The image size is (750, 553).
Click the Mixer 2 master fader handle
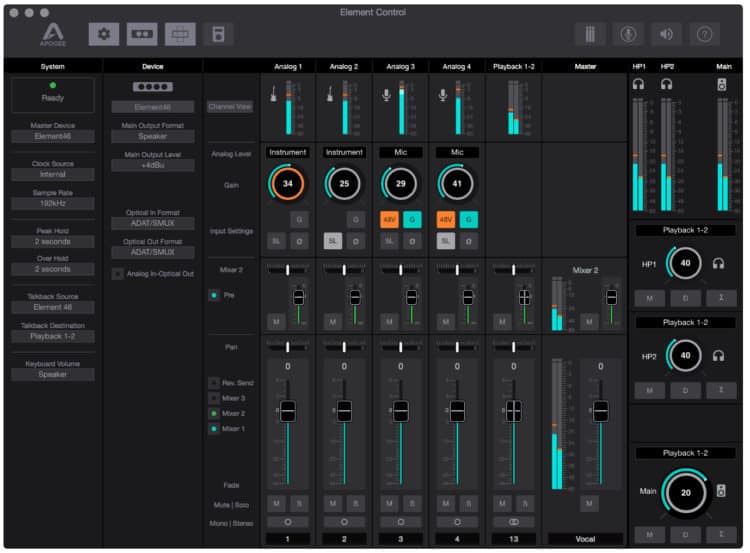[611, 298]
